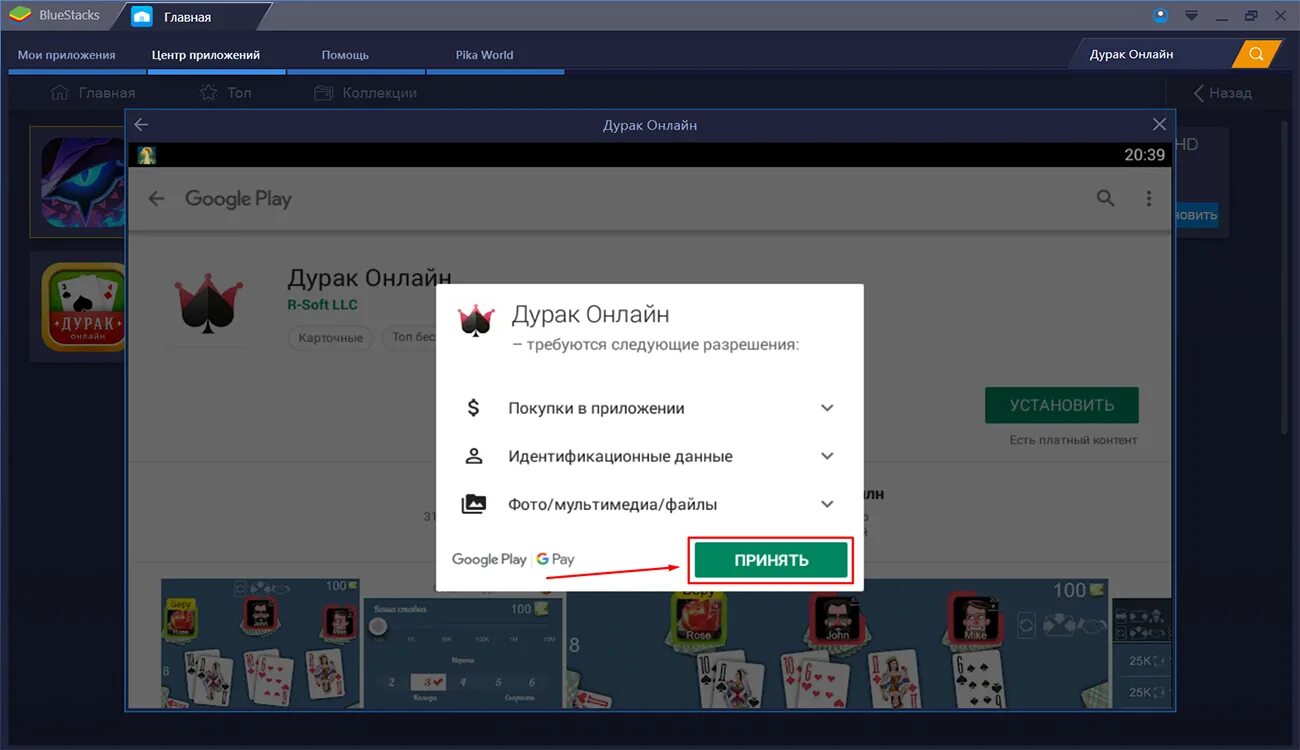
Task: Open the BlueStacks dropdown triangle menu
Action: point(1191,15)
